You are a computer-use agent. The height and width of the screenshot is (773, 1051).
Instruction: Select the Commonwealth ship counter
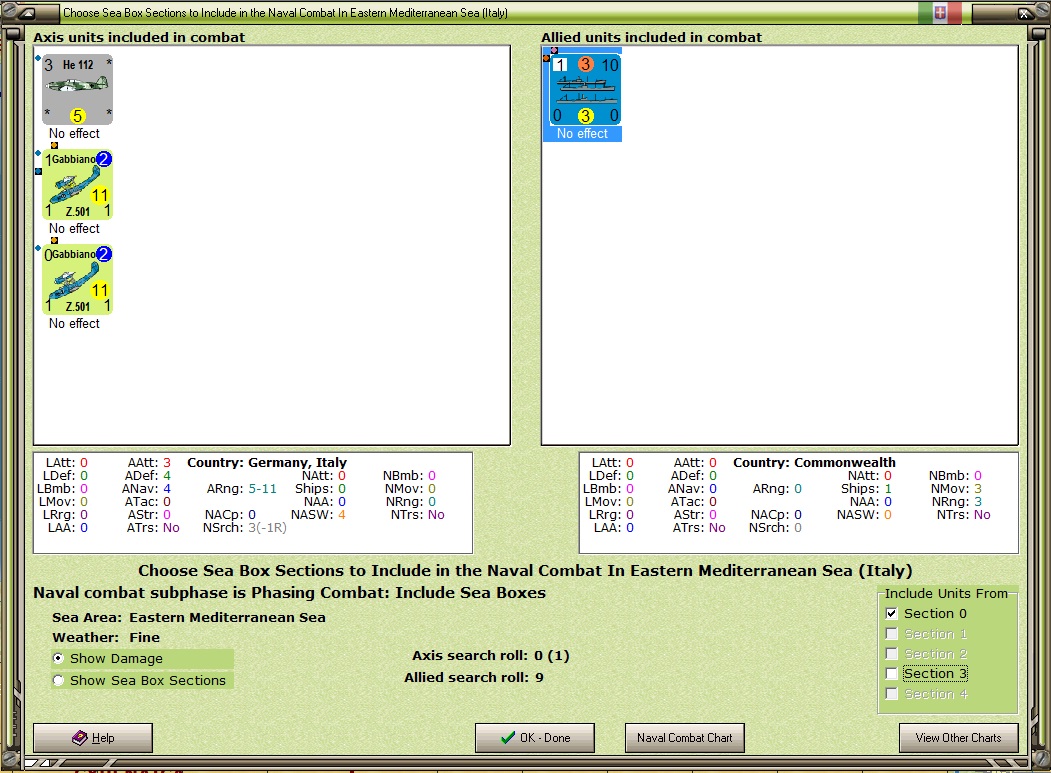click(585, 90)
